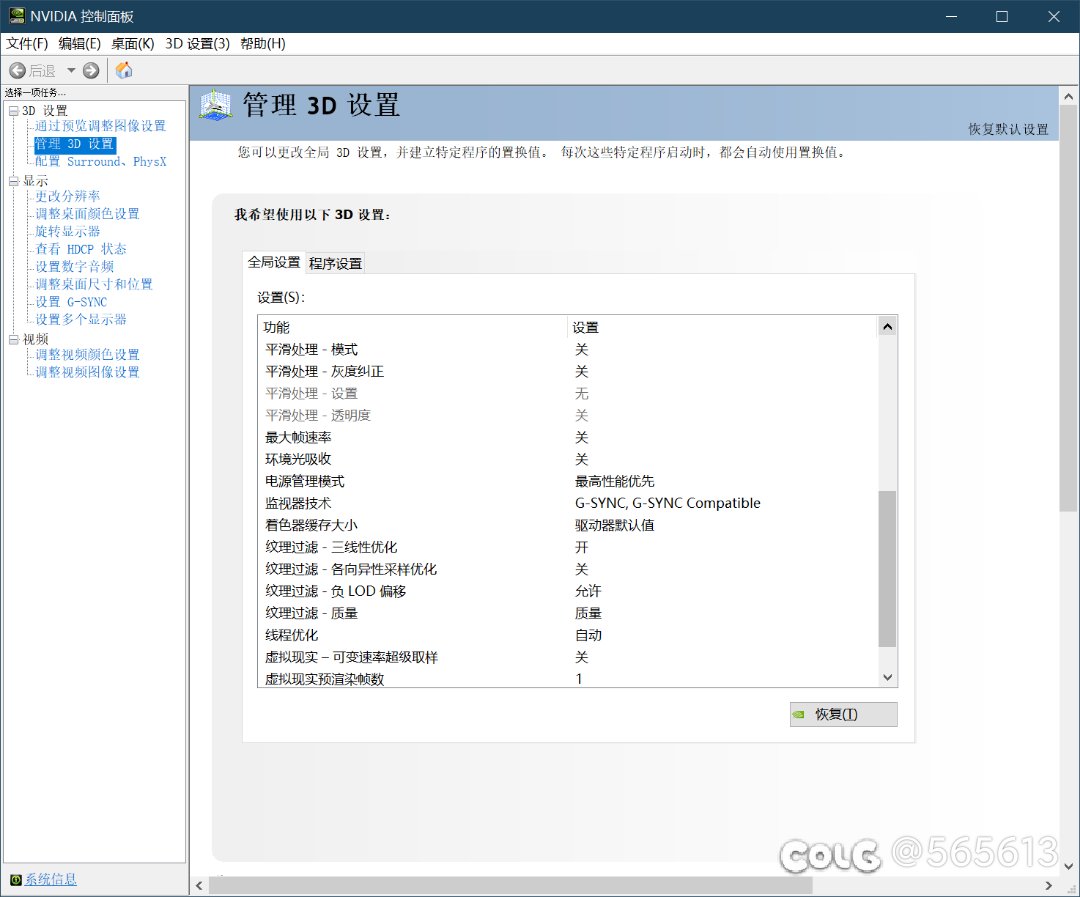This screenshot has width=1080, height=897.
Task: Click settings list scroll-down arrow
Action: [888, 677]
